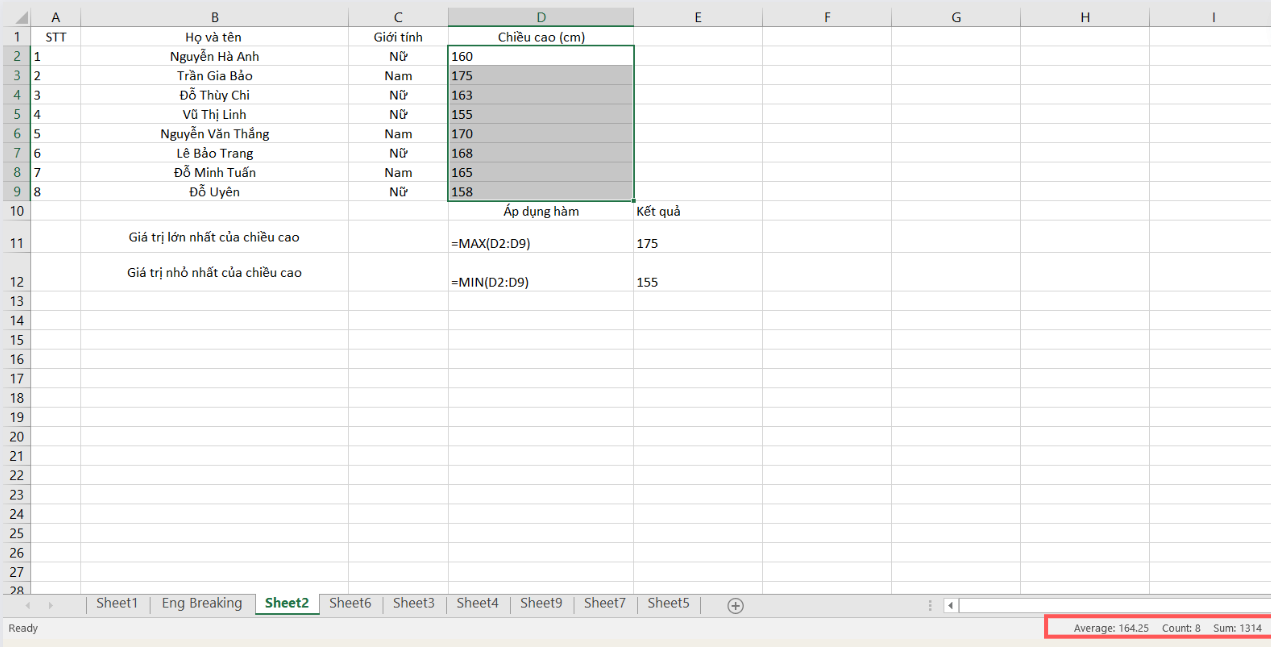Image resolution: width=1271 pixels, height=647 pixels.
Task: Switch to Sheet1 tab
Action: 117,603
